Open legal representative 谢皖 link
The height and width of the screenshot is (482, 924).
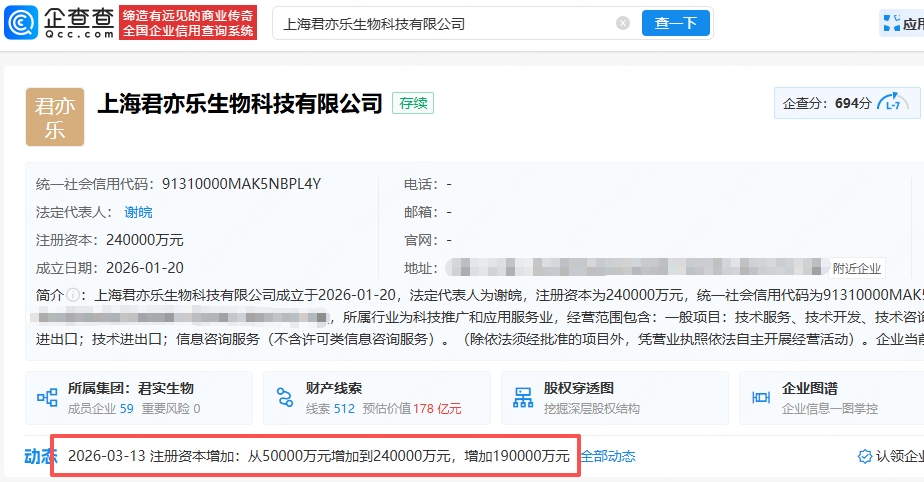(x=138, y=212)
